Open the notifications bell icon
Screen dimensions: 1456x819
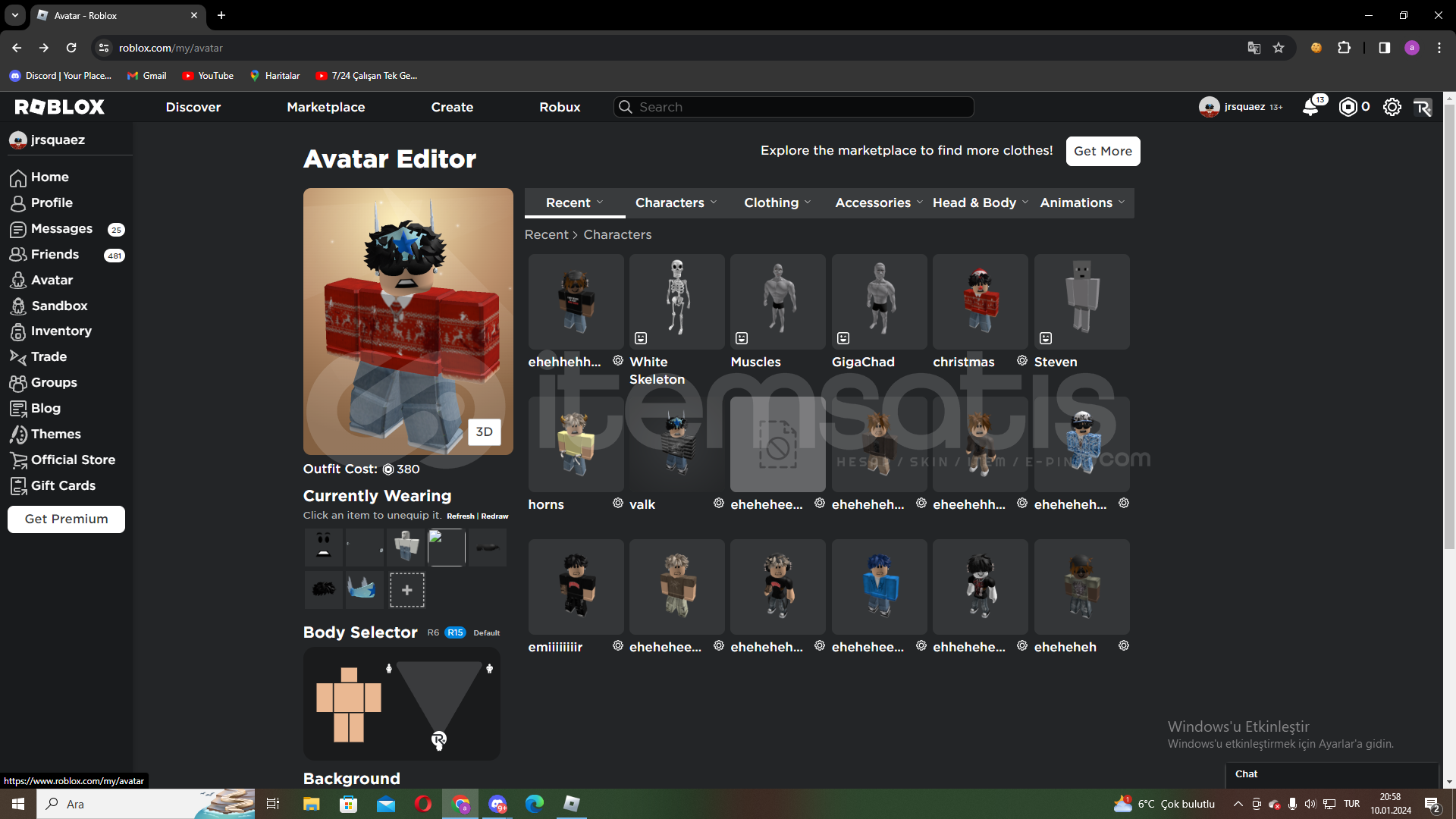(x=1311, y=107)
